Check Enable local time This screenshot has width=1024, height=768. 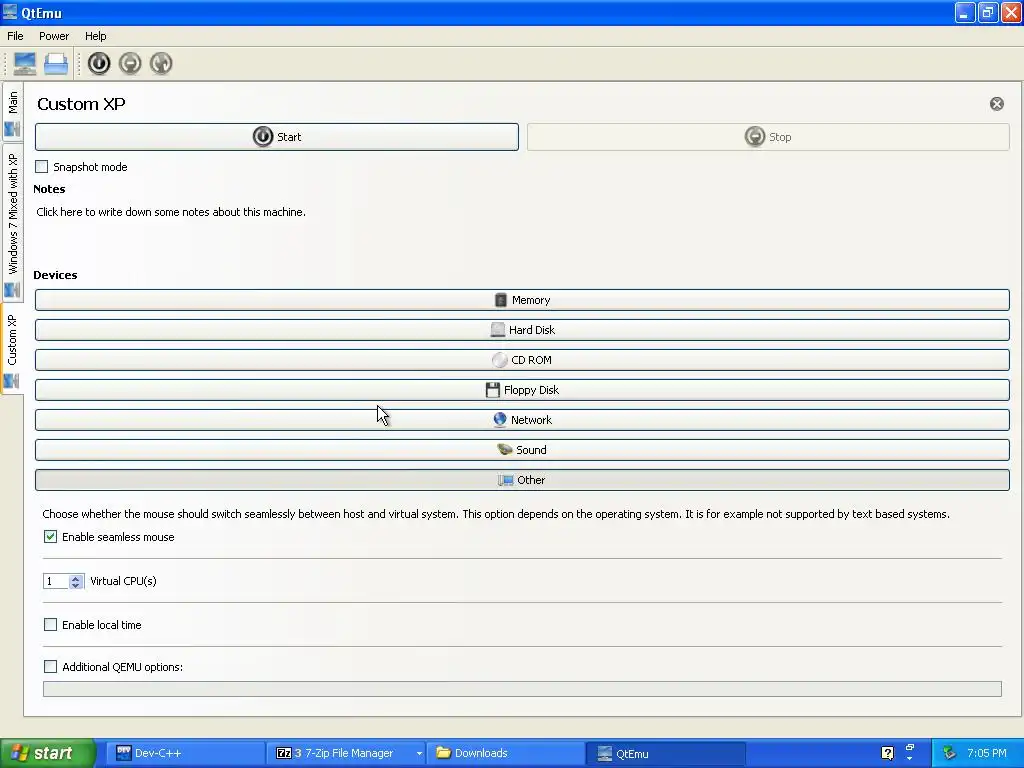tap(50, 624)
